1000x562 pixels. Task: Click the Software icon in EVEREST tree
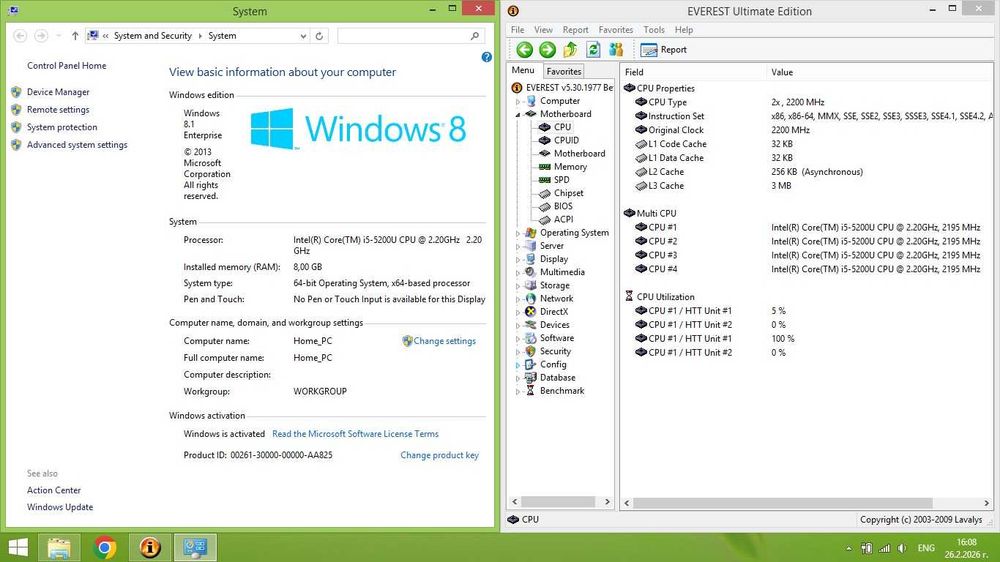pos(530,338)
